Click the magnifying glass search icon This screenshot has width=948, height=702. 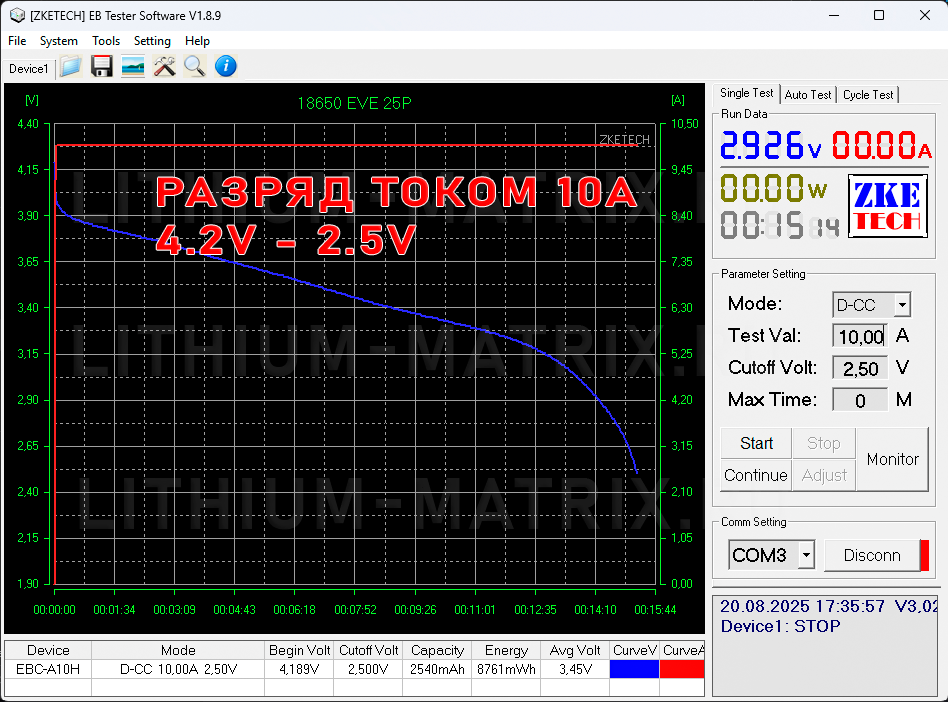click(195, 67)
